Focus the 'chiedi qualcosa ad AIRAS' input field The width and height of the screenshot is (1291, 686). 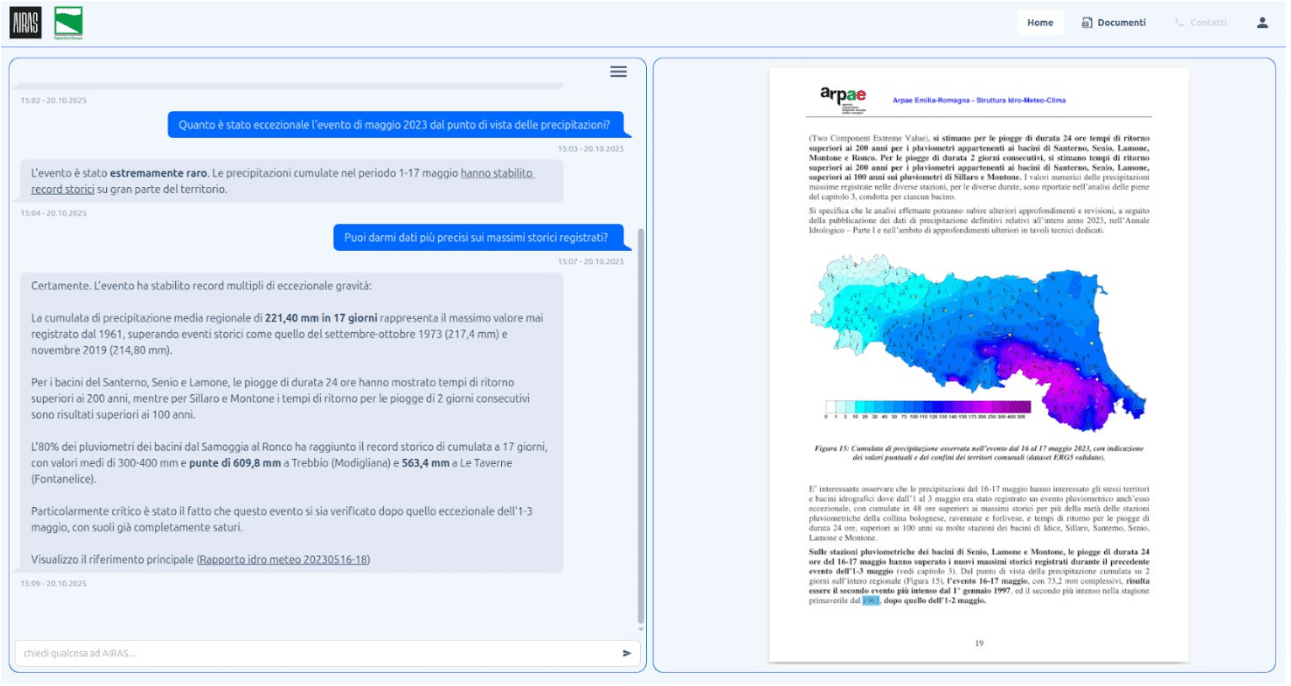coord(315,653)
